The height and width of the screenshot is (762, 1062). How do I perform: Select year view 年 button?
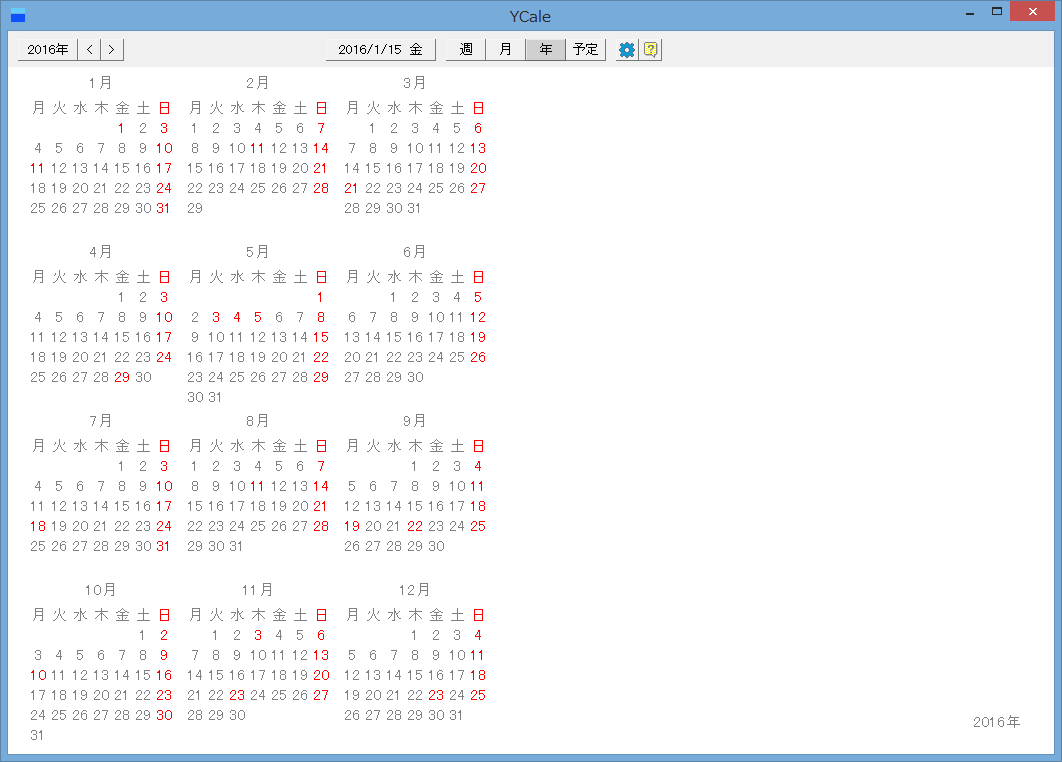pos(545,49)
